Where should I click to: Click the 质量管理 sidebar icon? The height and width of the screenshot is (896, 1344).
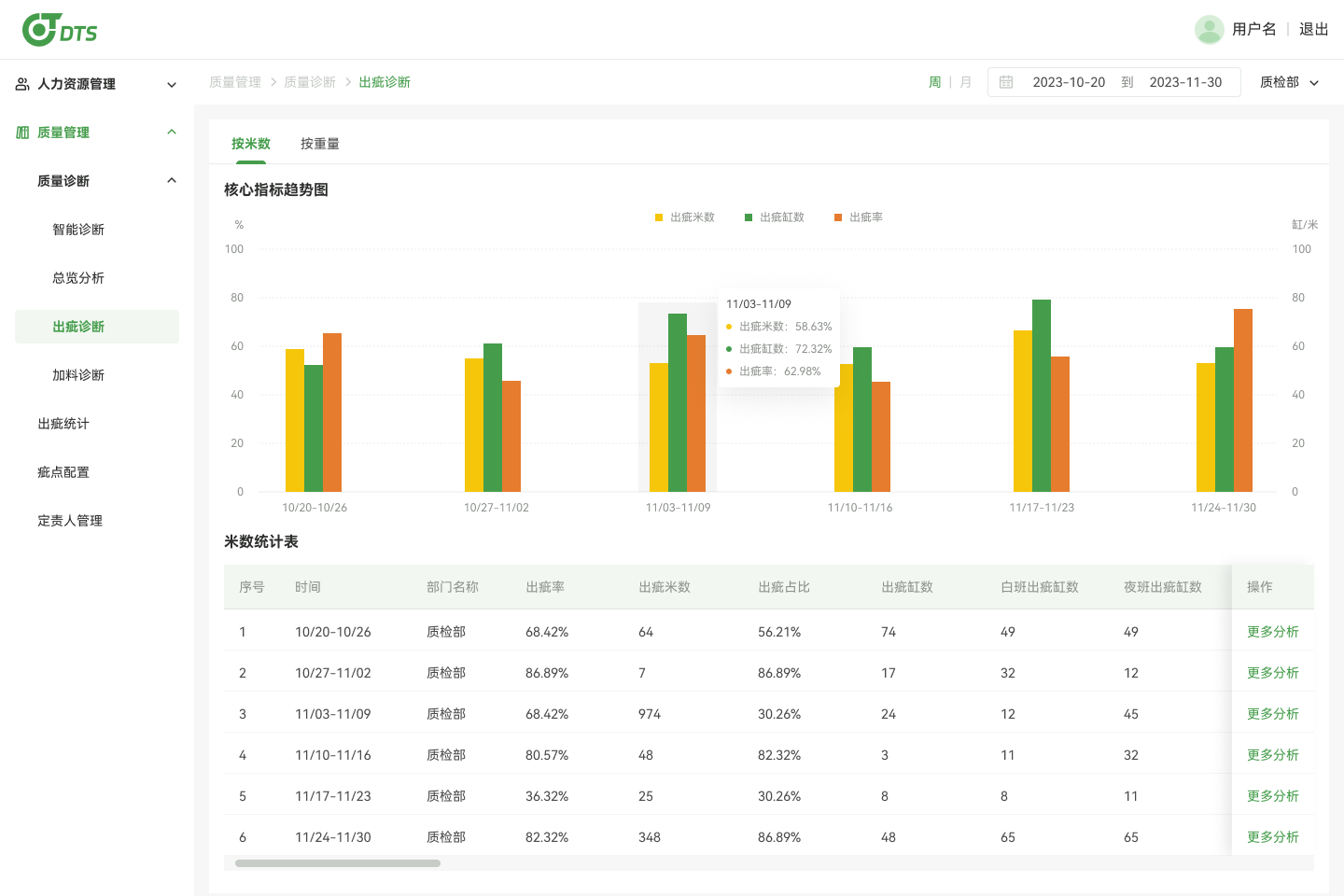coord(22,133)
